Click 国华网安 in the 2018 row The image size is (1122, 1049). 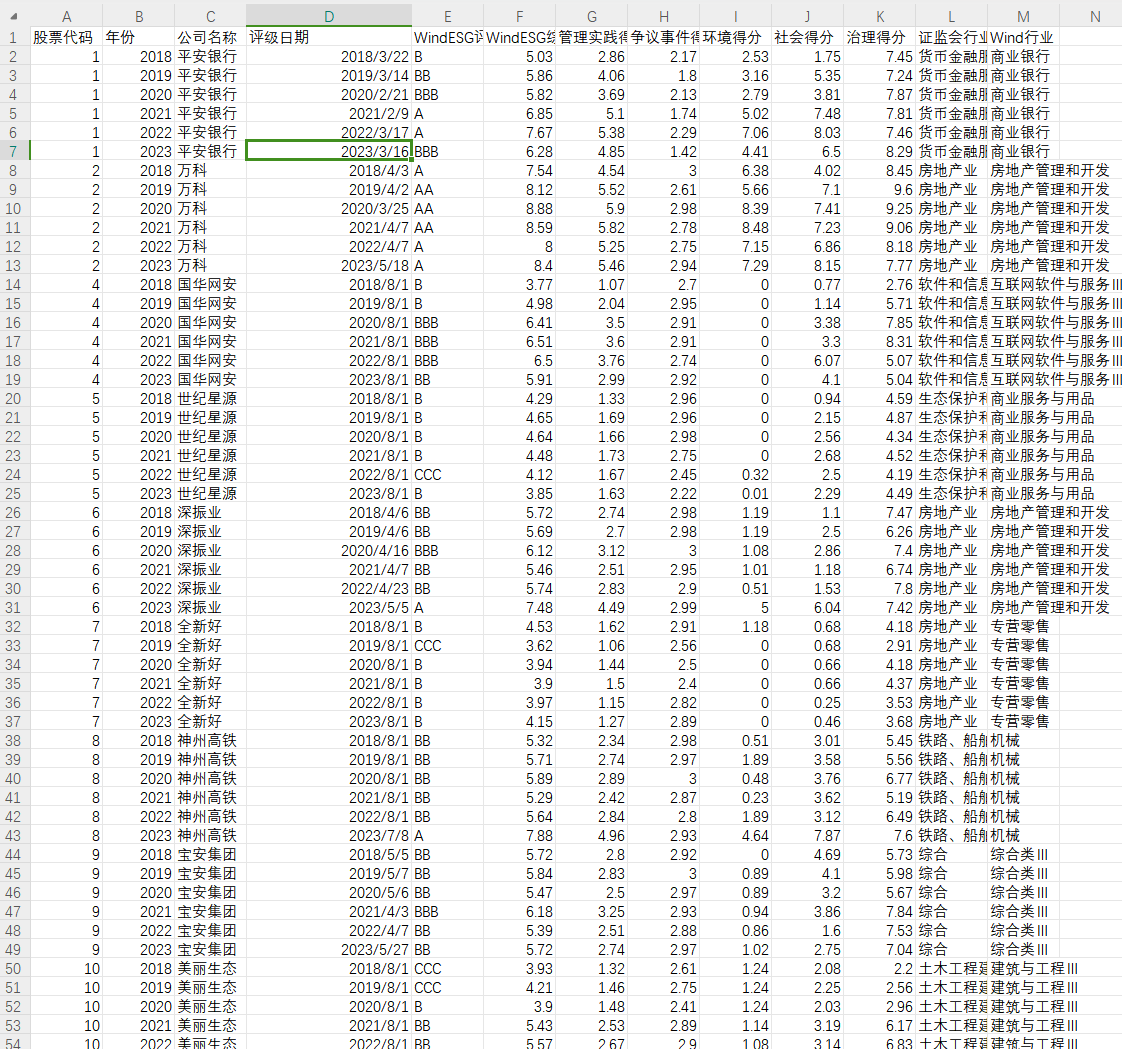[210, 285]
